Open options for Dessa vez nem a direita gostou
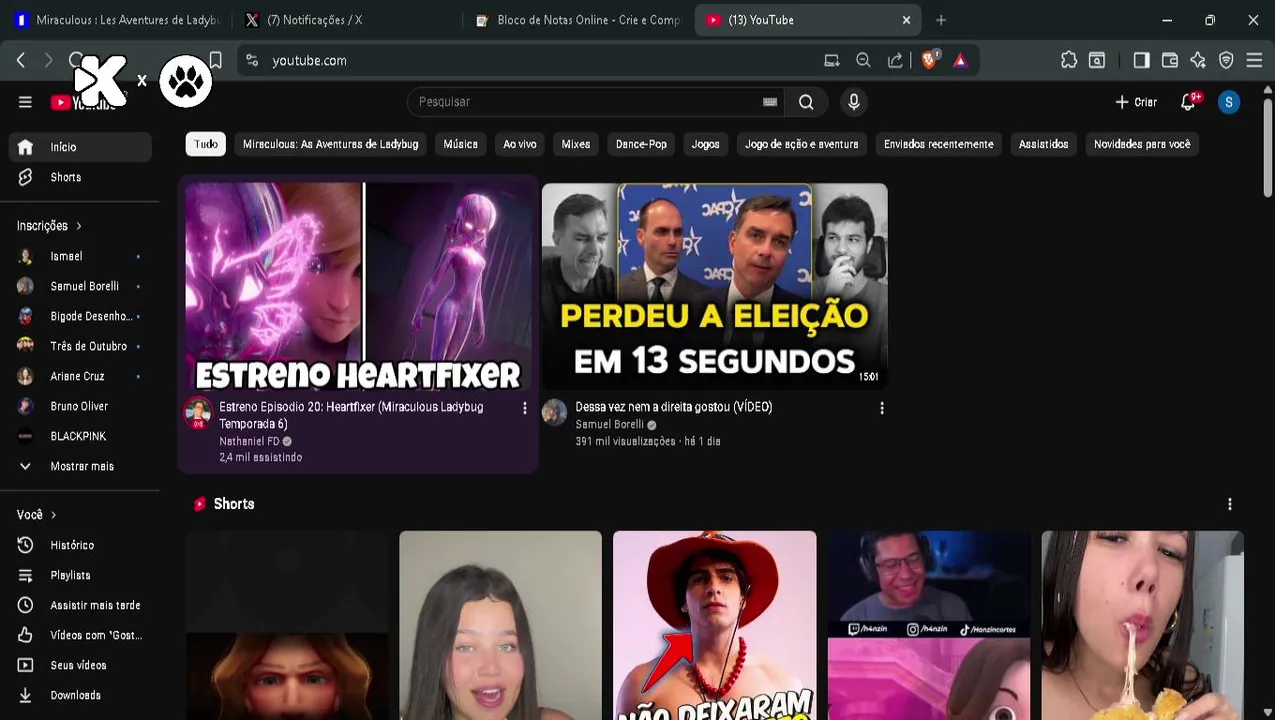Image resolution: width=1275 pixels, height=720 pixels. tap(882, 408)
